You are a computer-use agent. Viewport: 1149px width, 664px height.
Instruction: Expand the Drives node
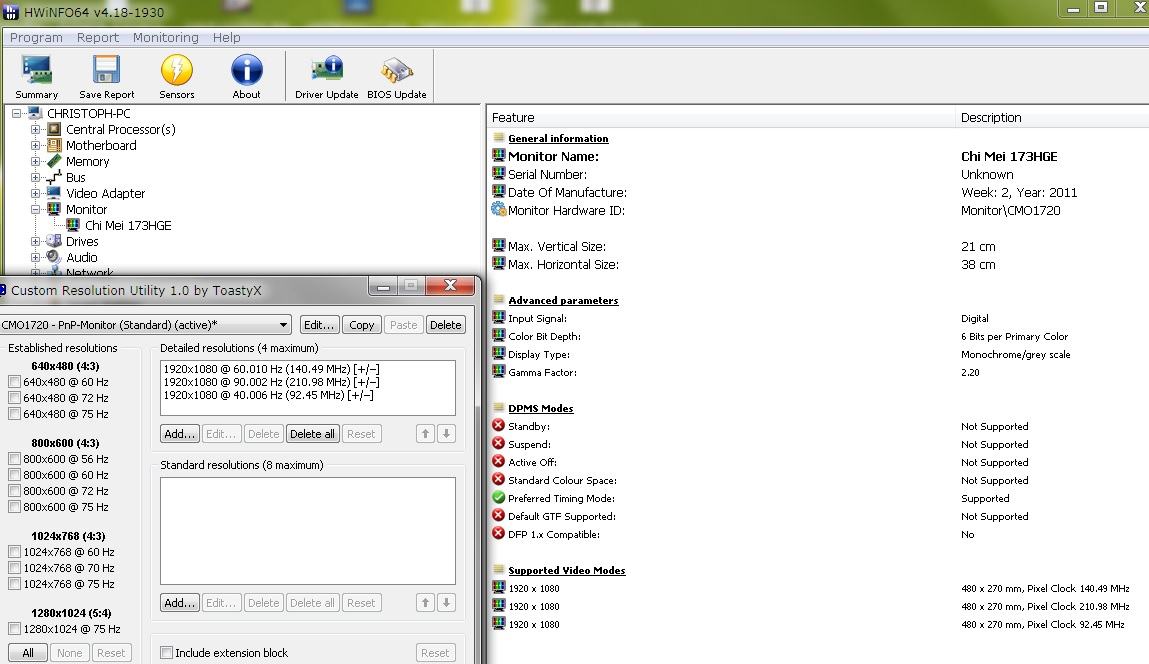[x=35, y=241]
